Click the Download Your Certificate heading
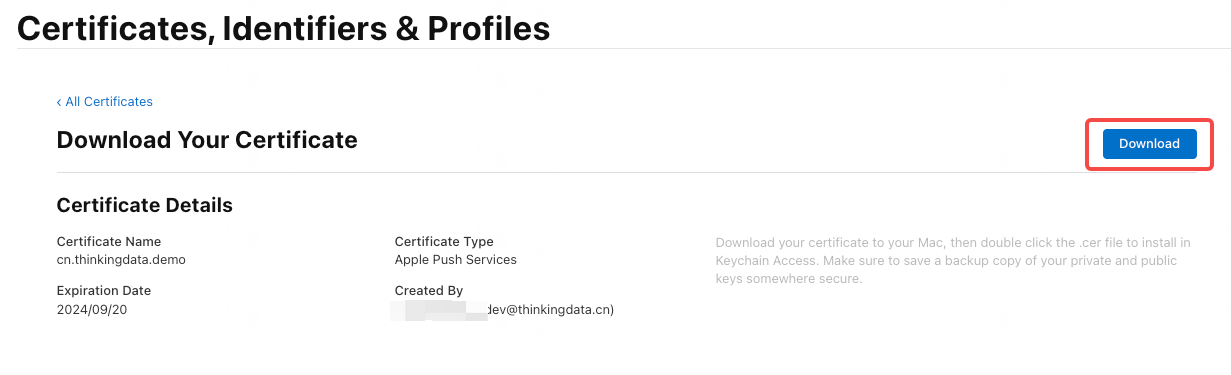1231x375 pixels. (207, 140)
